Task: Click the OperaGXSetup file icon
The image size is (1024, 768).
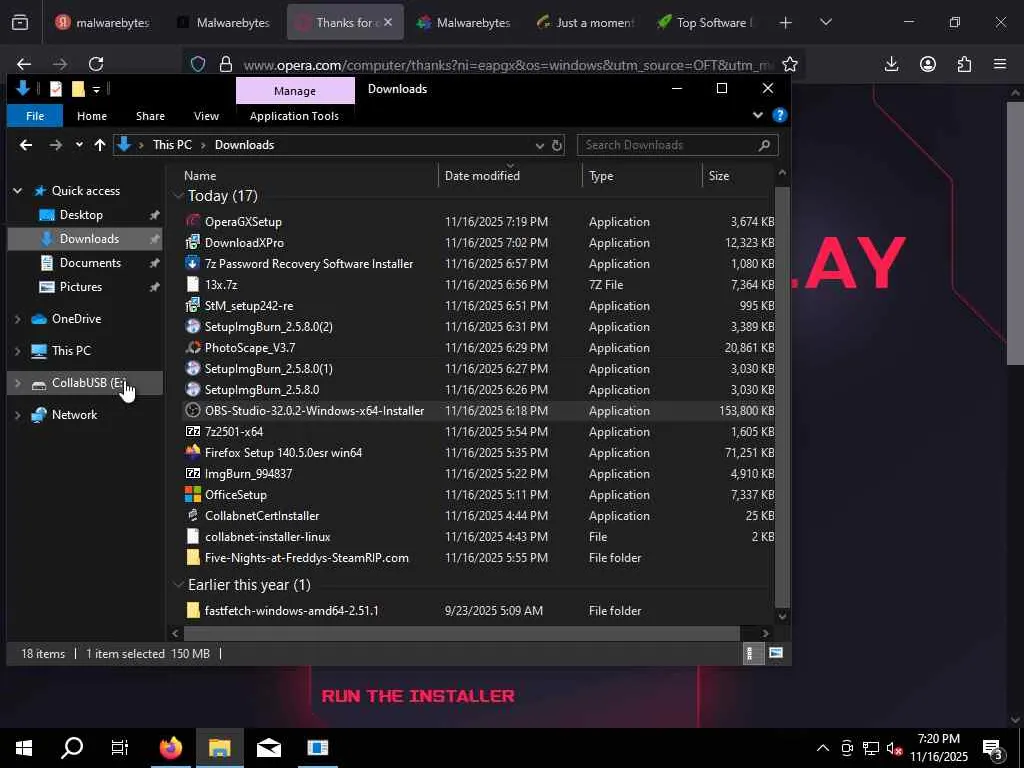Action: [x=192, y=221]
